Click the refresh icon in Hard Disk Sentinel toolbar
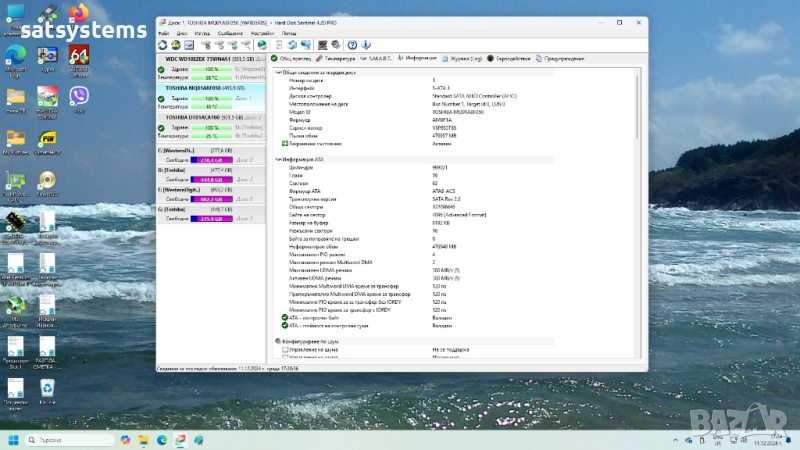 click(163, 44)
